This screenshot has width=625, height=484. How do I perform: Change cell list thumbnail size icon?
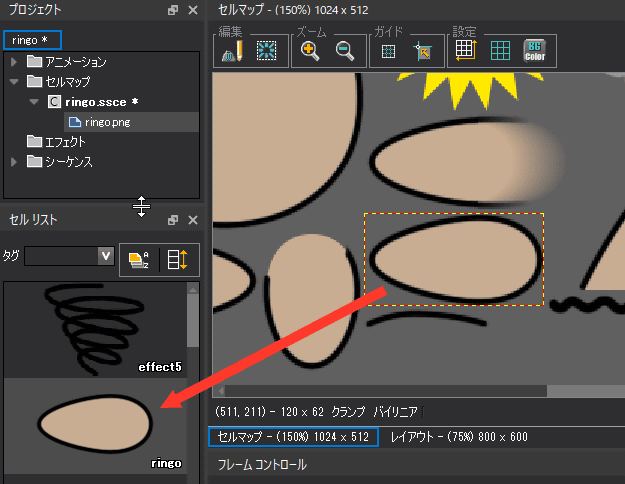[178, 260]
